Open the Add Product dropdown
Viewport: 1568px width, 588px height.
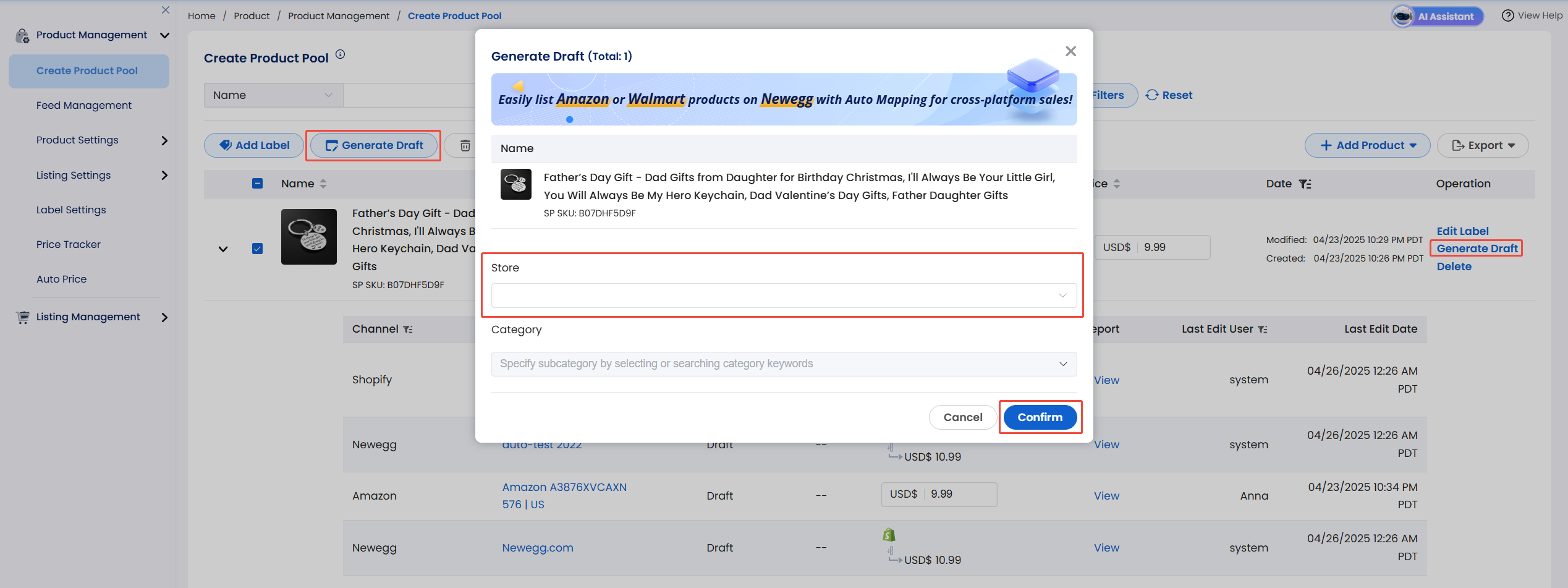[x=1367, y=145]
